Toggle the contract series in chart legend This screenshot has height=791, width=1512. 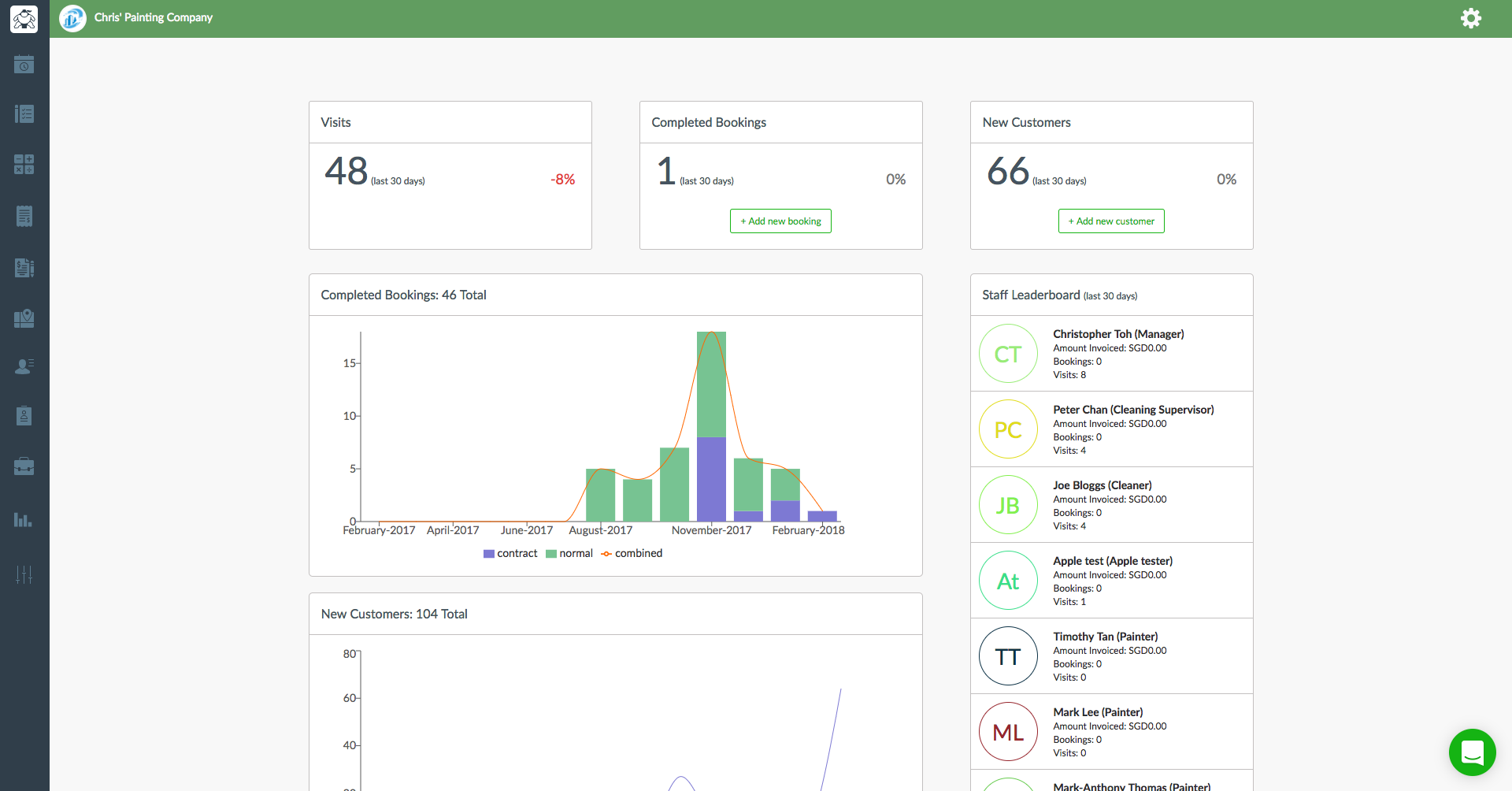510,554
